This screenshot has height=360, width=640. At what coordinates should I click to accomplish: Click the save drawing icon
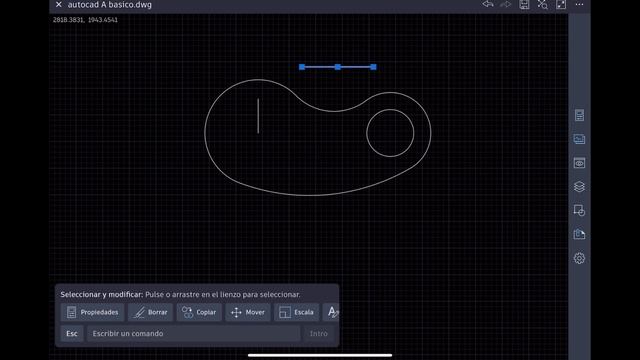point(524,4)
